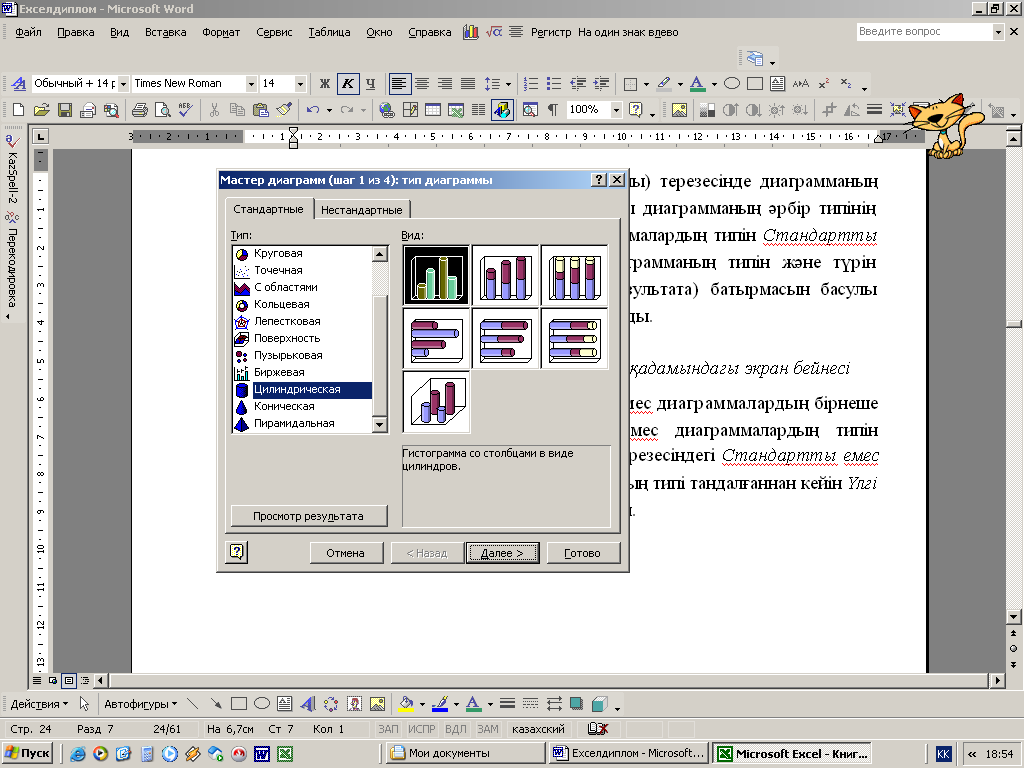Decrease paragraph indent
This screenshot has width=1024, height=768.
[x=577, y=84]
